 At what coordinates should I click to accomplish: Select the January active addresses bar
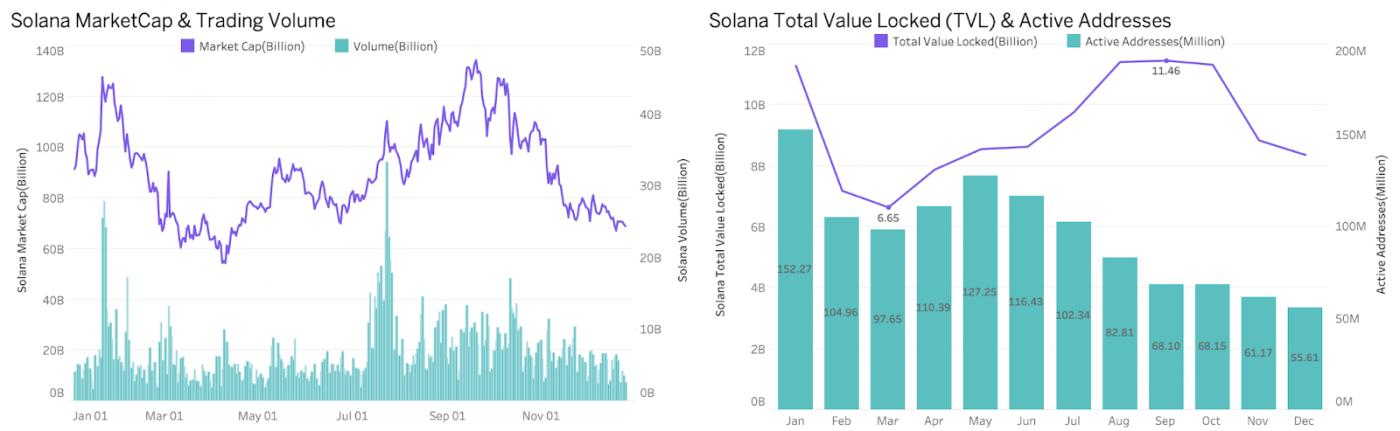795,269
